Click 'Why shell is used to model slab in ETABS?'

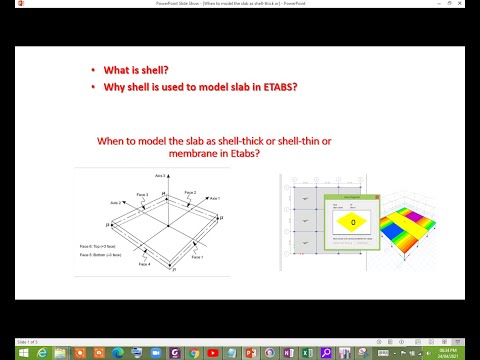point(200,87)
